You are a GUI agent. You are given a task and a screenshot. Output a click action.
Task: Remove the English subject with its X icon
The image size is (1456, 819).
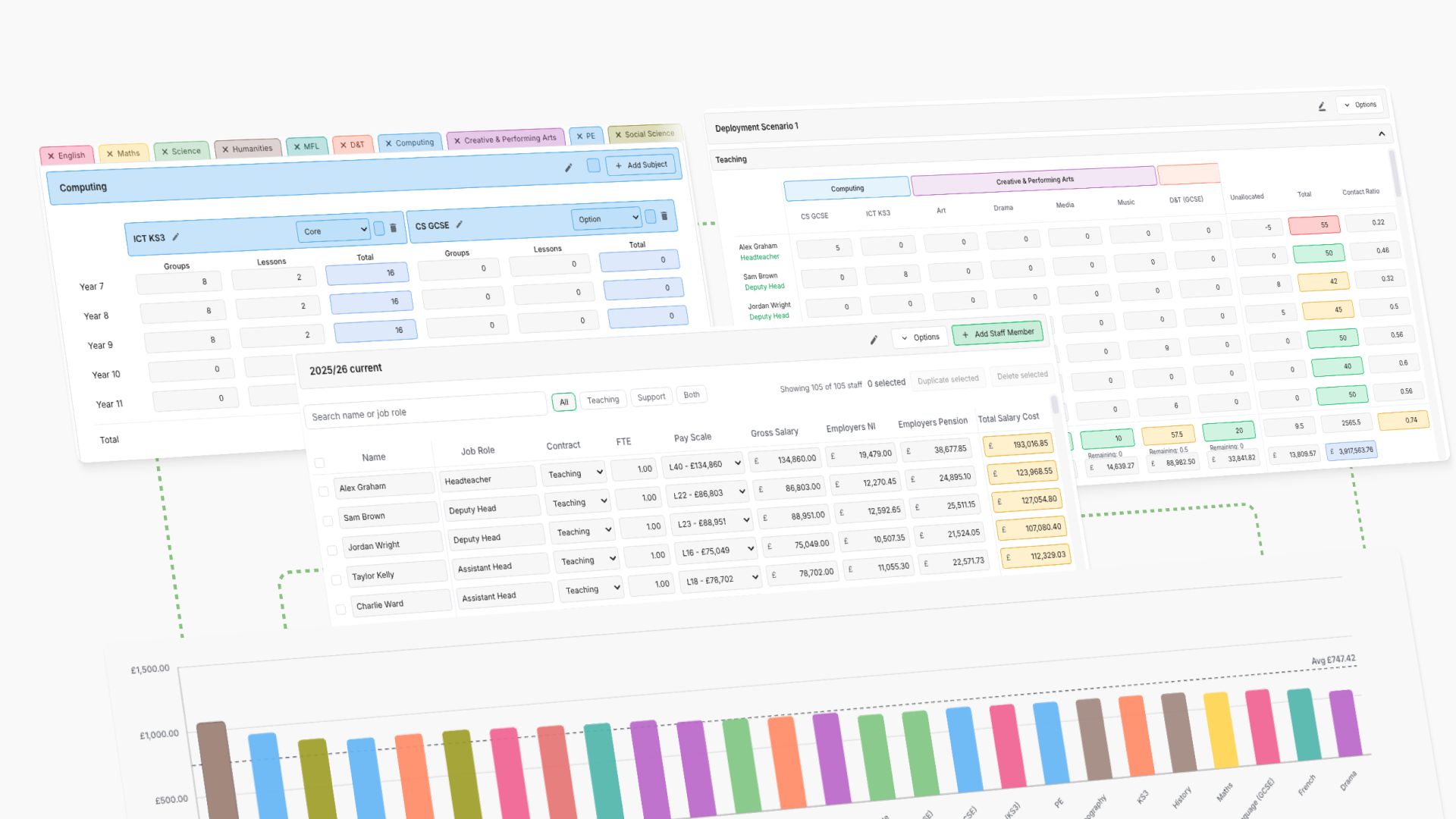click(51, 155)
